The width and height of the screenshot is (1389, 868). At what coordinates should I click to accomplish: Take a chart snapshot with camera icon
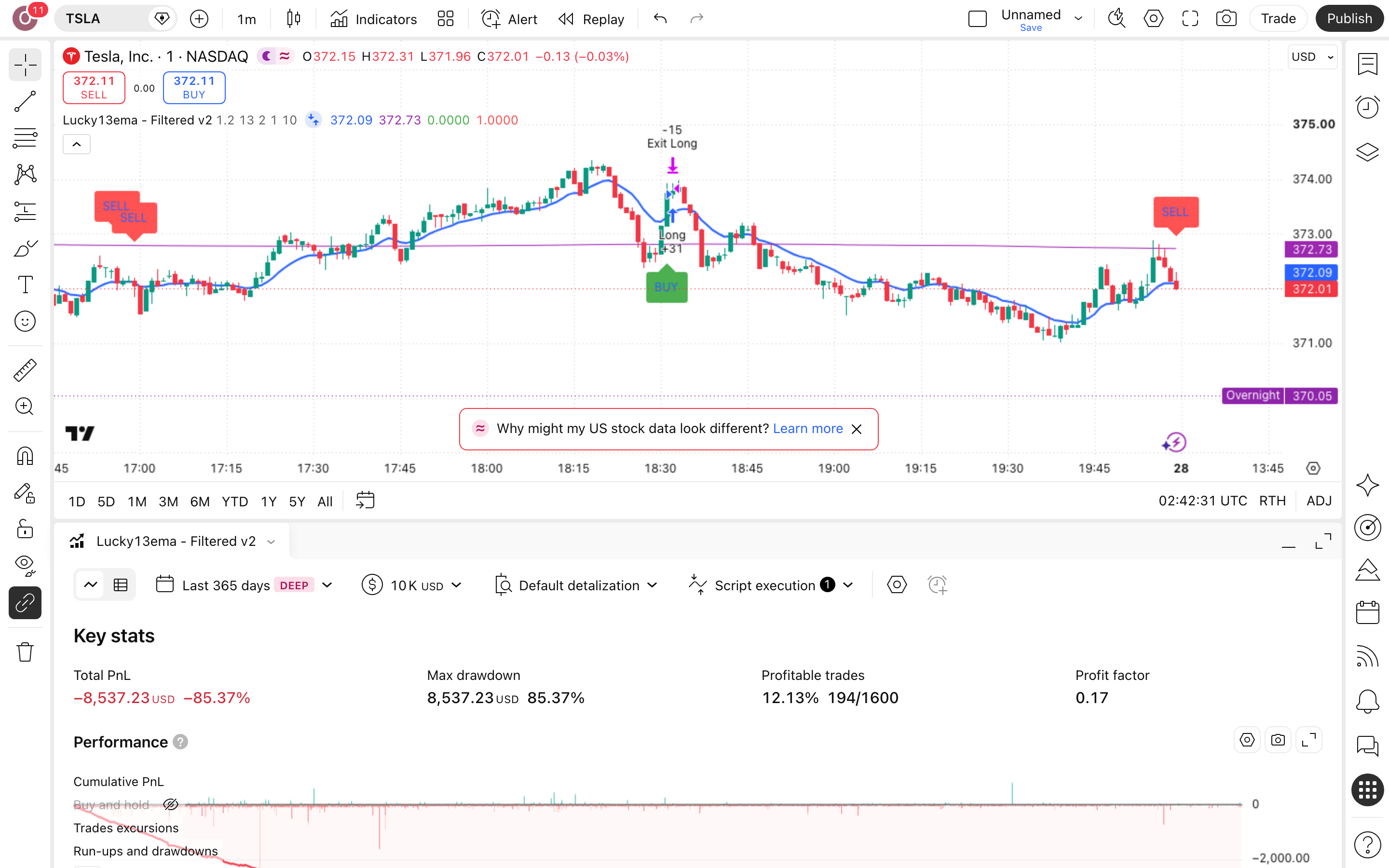coord(1226,19)
